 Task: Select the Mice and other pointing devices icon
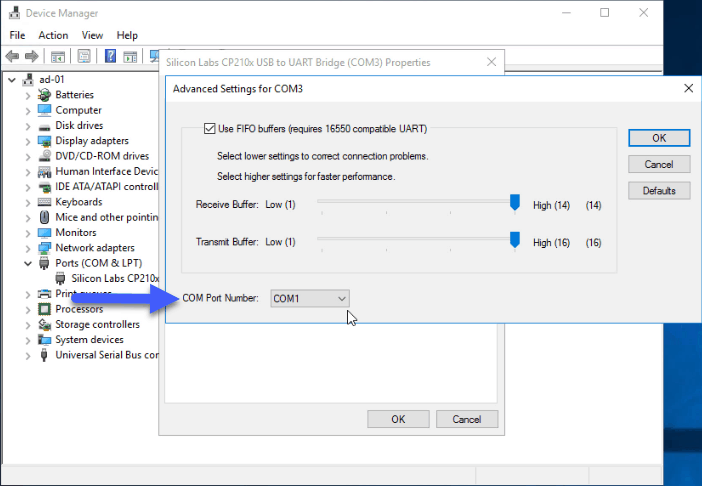tap(44, 217)
